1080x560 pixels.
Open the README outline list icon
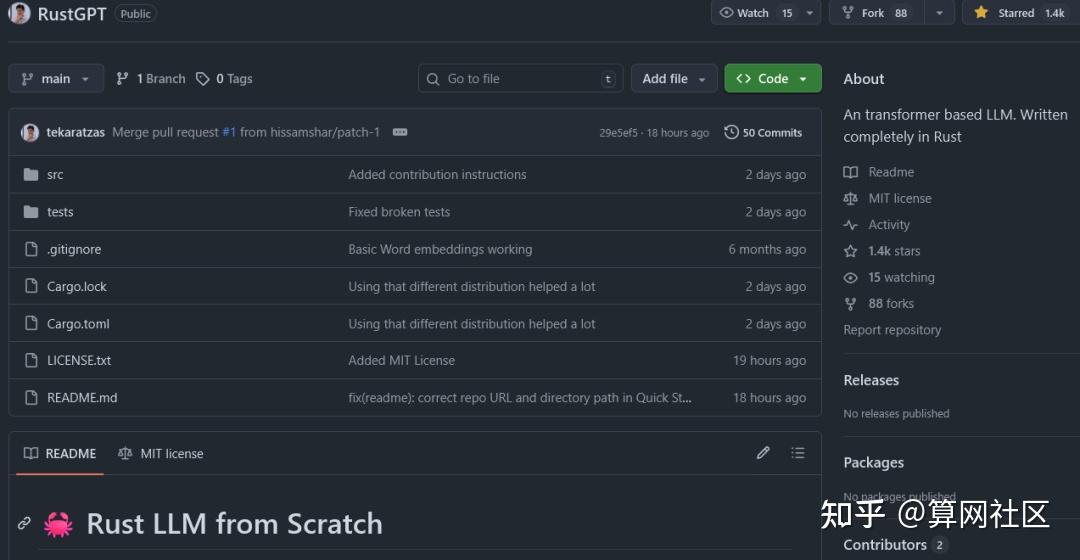point(797,453)
